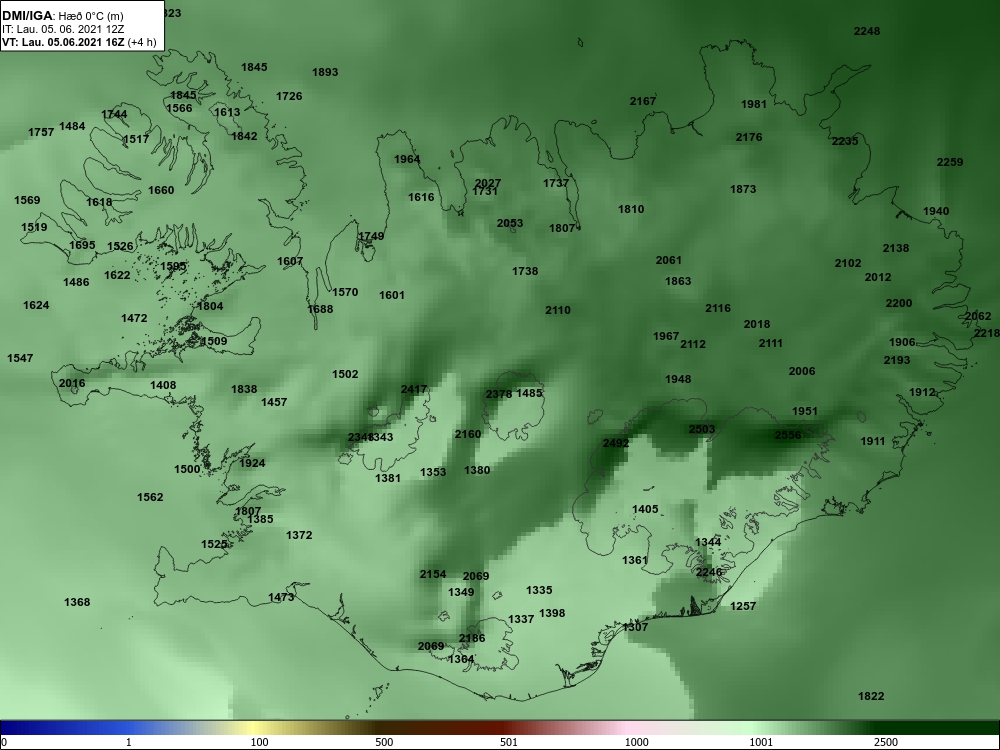This screenshot has width=1000, height=750.
Task: Click the map value 1660
Action: [161, 190]
